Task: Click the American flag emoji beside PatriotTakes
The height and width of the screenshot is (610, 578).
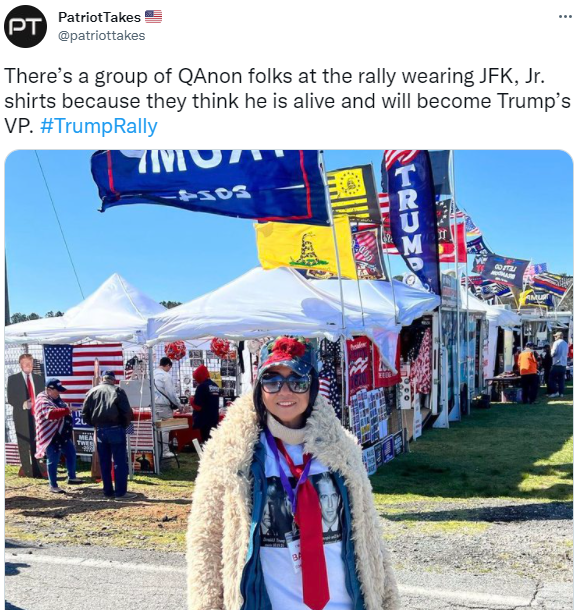Action: (x=153, y=17)
